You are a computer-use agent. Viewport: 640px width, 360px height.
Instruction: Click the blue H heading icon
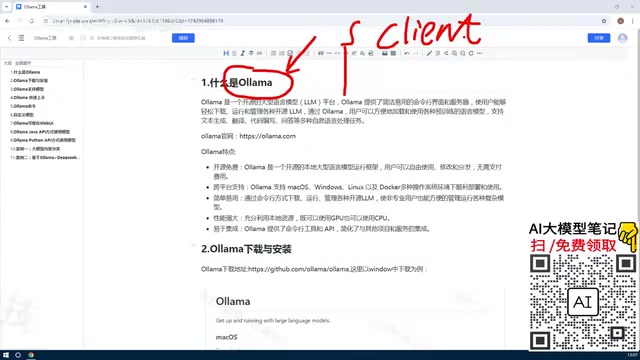coord(226,53)
